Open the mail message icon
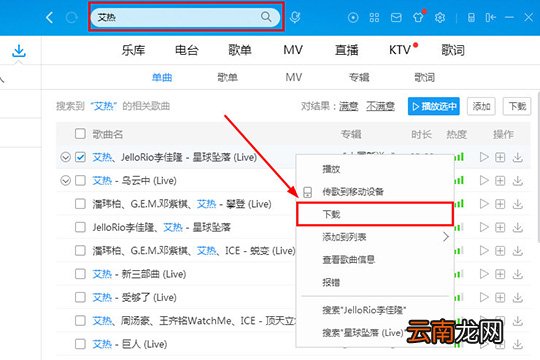The width and height of the screenshot is (540, 360). click(x=396, y=17)
